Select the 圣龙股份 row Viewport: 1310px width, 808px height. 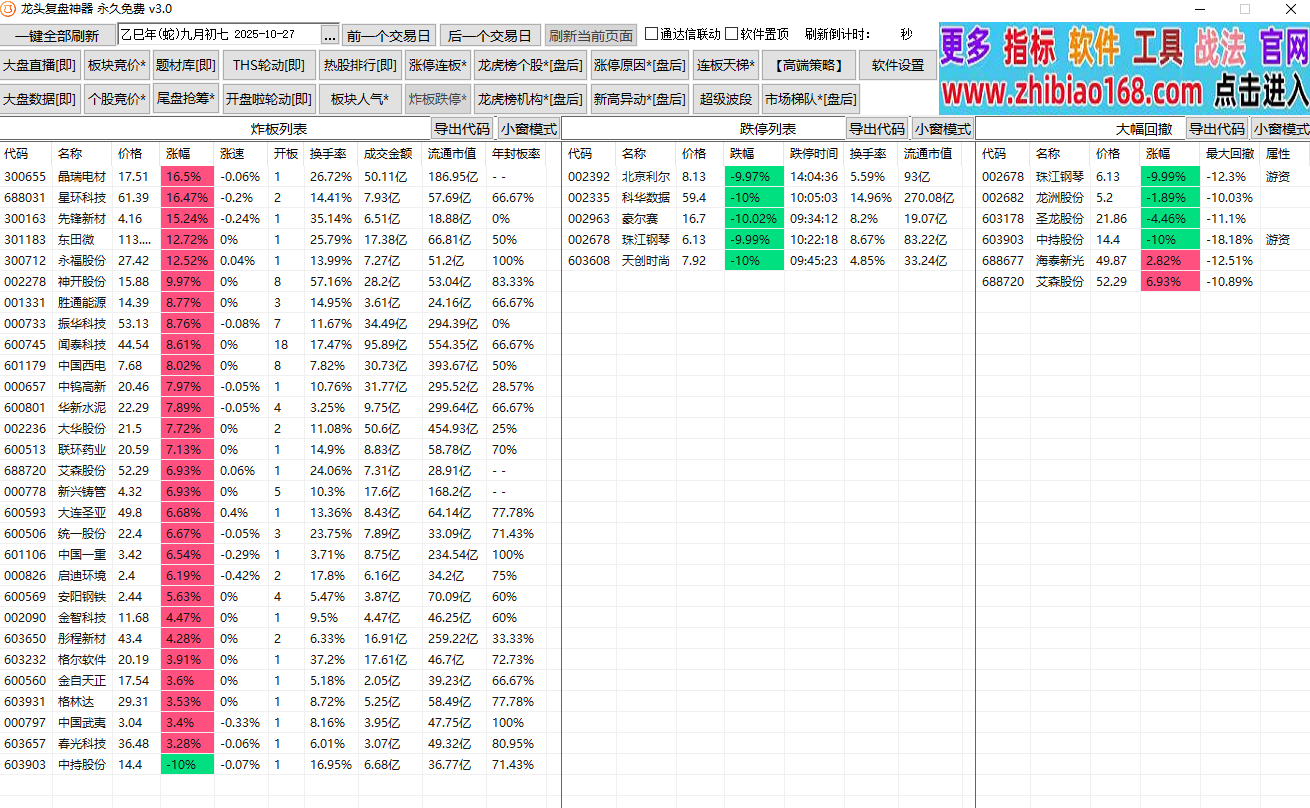tap(1143, 218)
